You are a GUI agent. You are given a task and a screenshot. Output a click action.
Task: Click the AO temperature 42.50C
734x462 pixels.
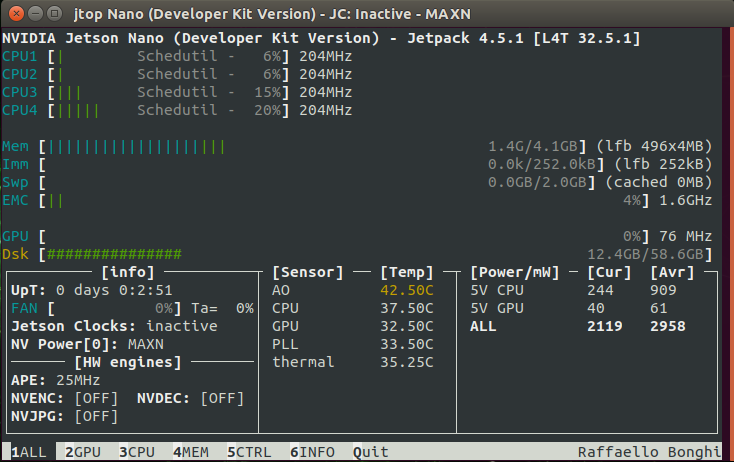pyautogui.click(x=407, y=291)
